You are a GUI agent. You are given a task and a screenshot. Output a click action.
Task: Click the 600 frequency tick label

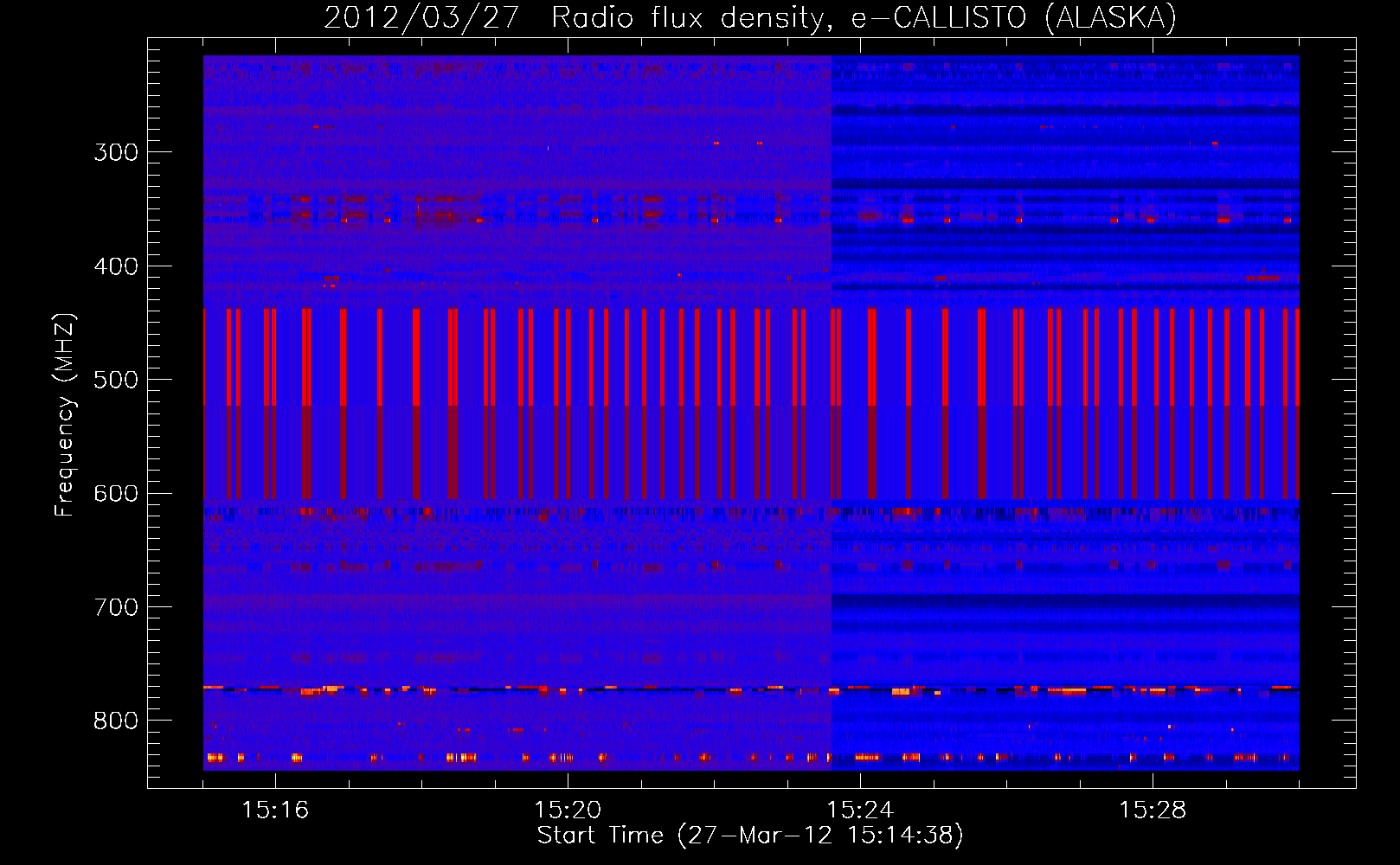click(116, 494)
